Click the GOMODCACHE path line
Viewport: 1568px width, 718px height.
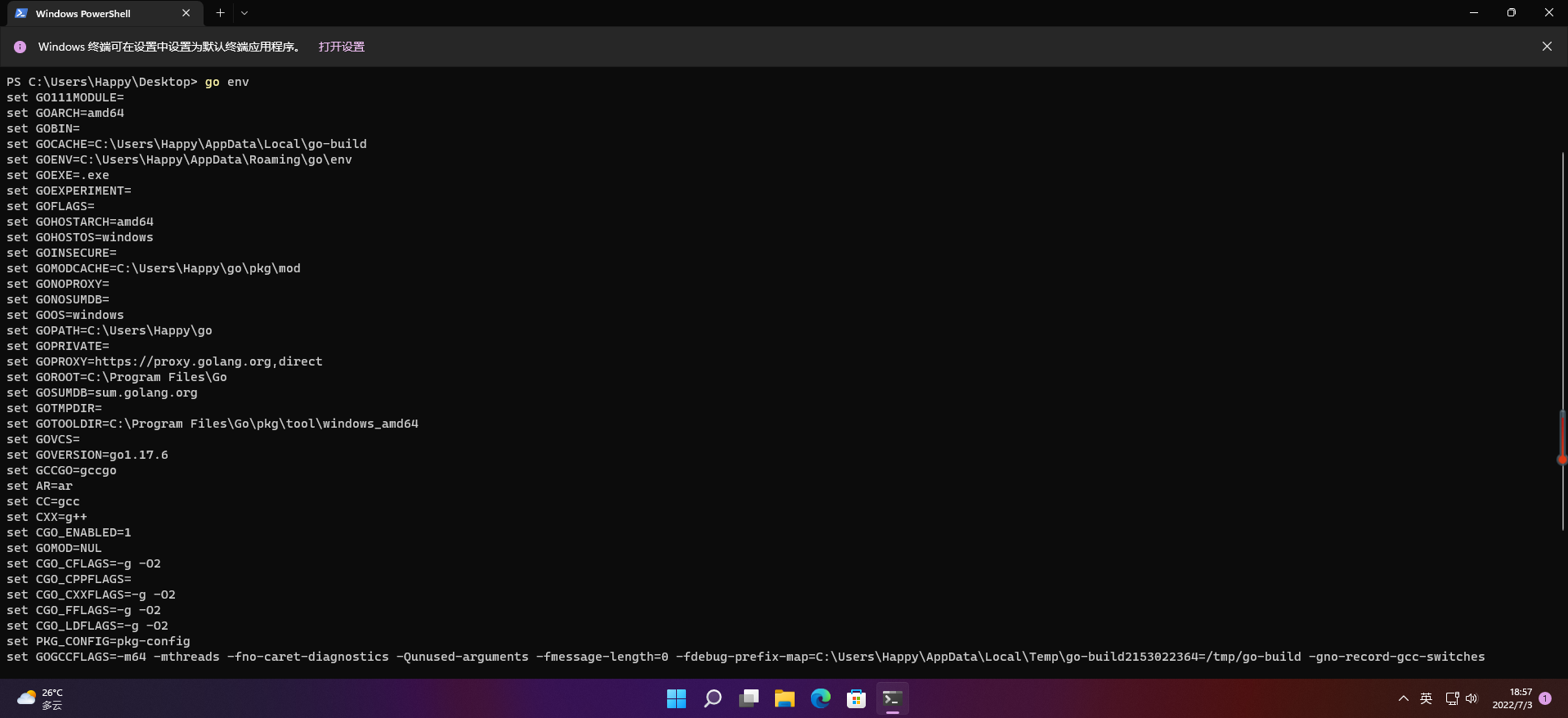[154, 268]
